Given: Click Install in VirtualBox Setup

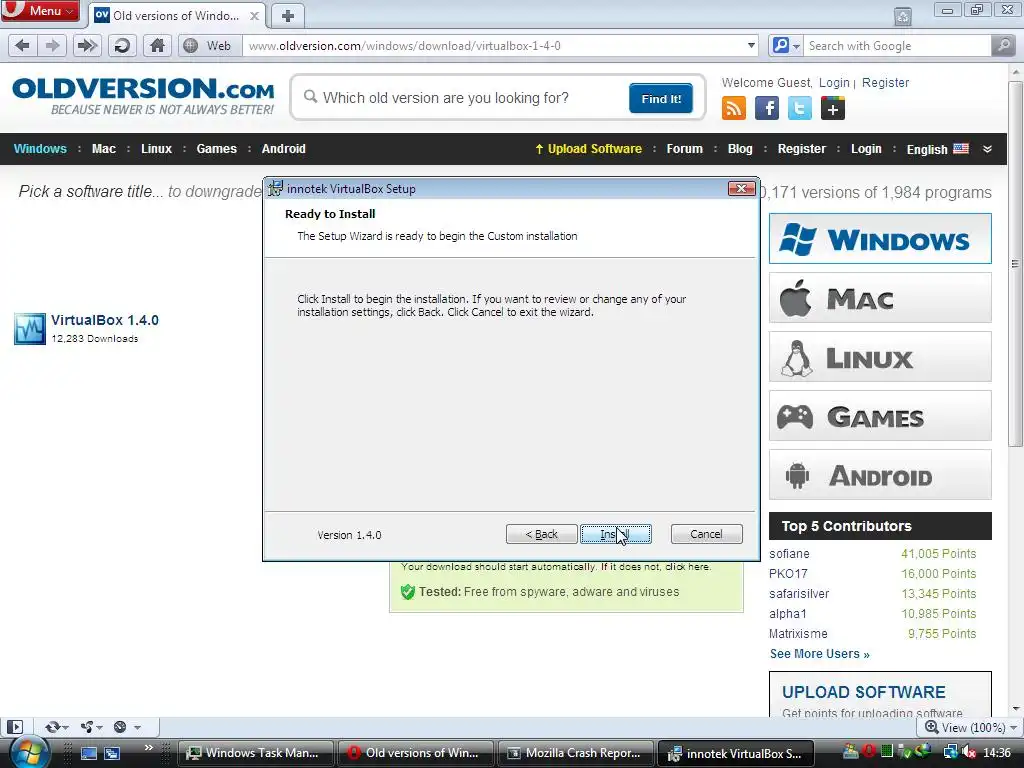Looking at the screenshot, I should [x=616, y=534].
